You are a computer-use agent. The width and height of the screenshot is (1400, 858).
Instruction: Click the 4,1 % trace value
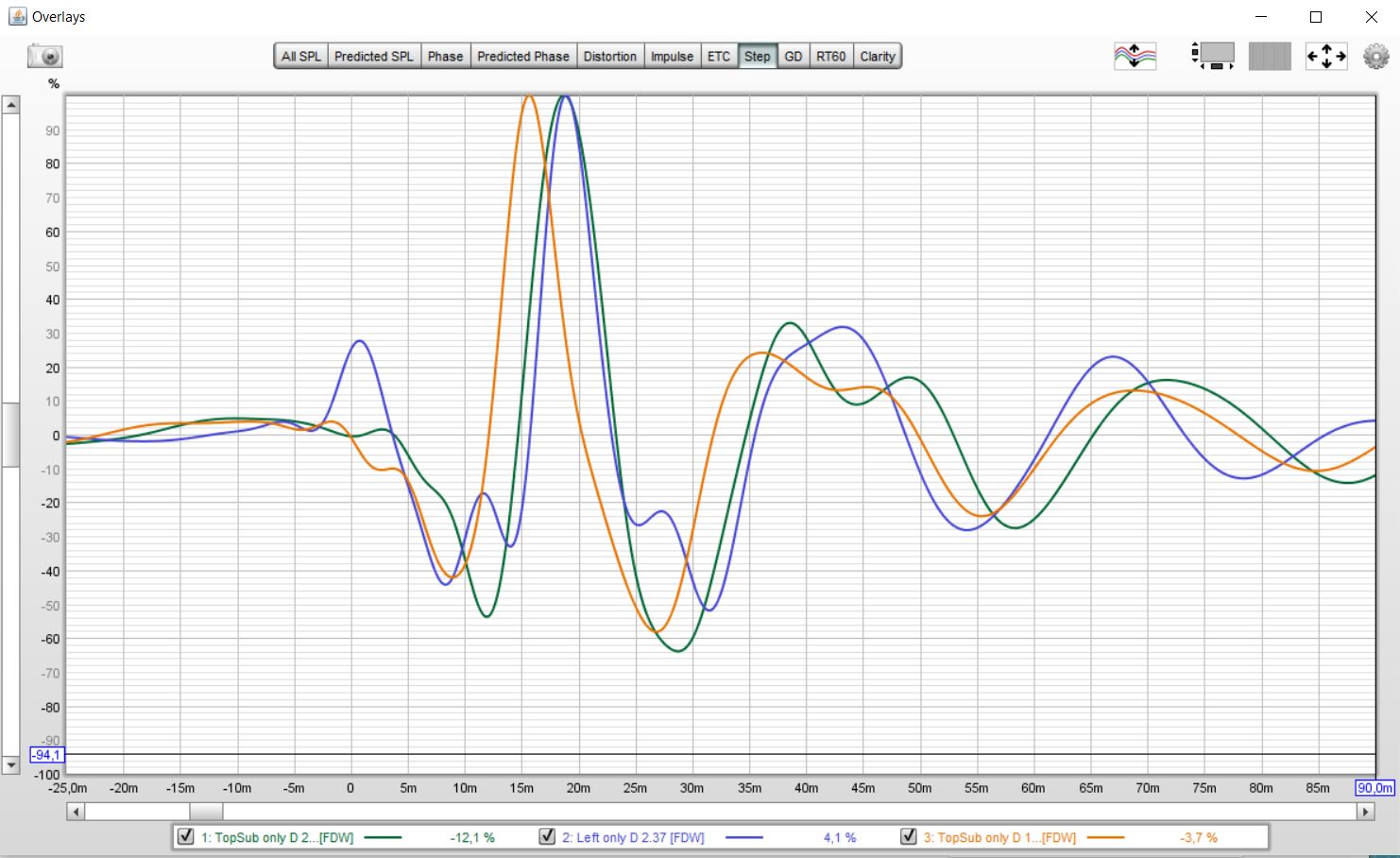(x=840, y=837)
